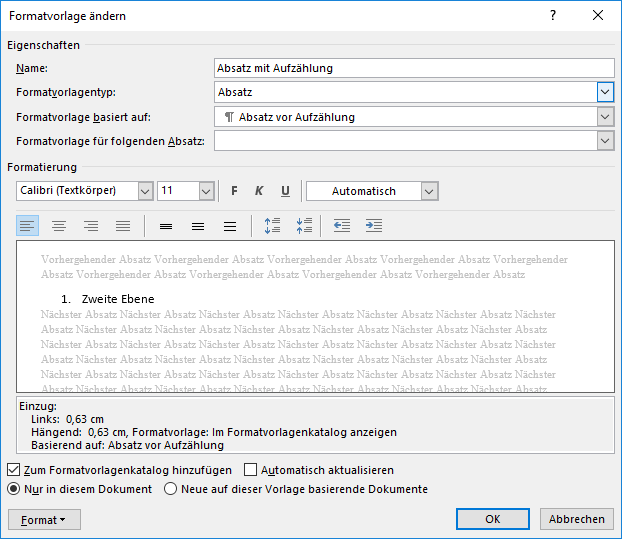The height and width of the screenshot is (539, 622).
Task: Toggle underline formatting with U button
Action: (285, 191)
